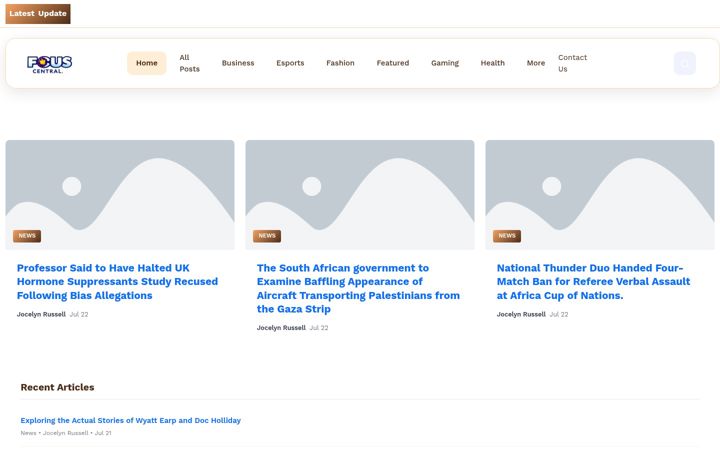Open the National Thunder Duo ban headline
This screenshot has height=450, width=720.
point(593,281)
